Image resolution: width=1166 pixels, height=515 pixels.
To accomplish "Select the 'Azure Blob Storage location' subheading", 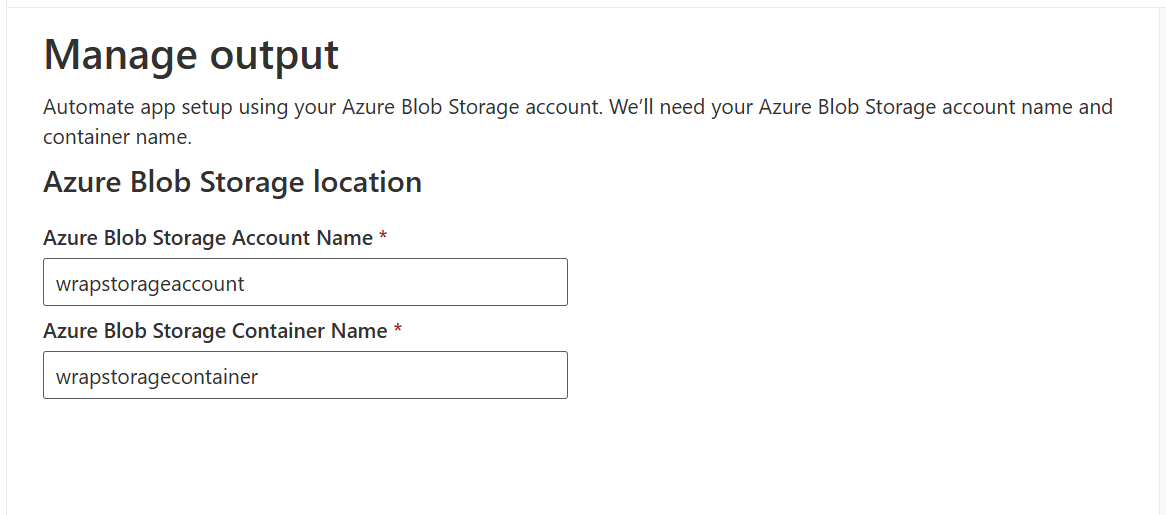I will coord(232,182).
